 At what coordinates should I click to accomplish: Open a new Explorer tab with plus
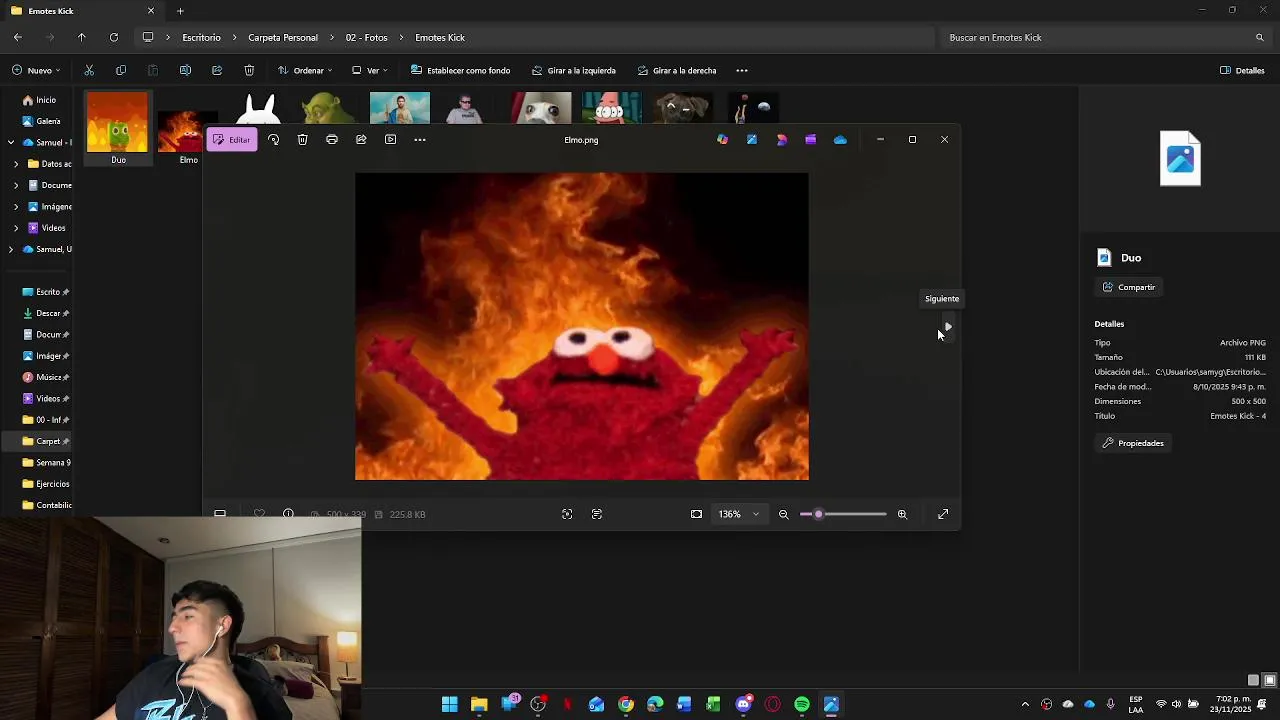pyautogui.click(x=180, y=11)
